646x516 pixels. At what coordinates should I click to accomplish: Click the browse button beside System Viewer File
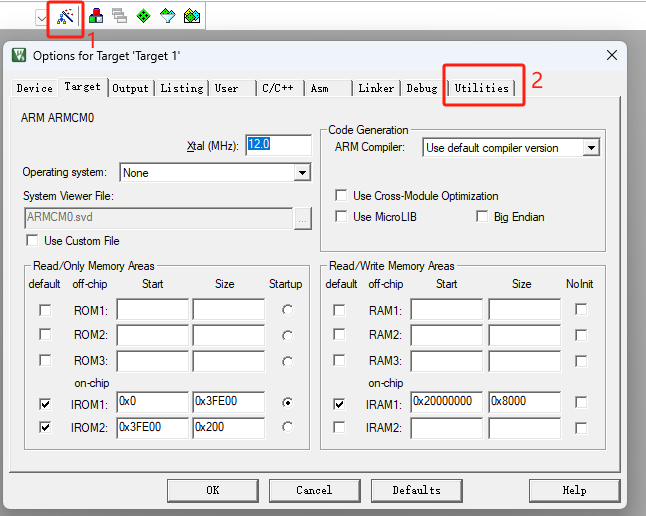(x=303, y=218)
